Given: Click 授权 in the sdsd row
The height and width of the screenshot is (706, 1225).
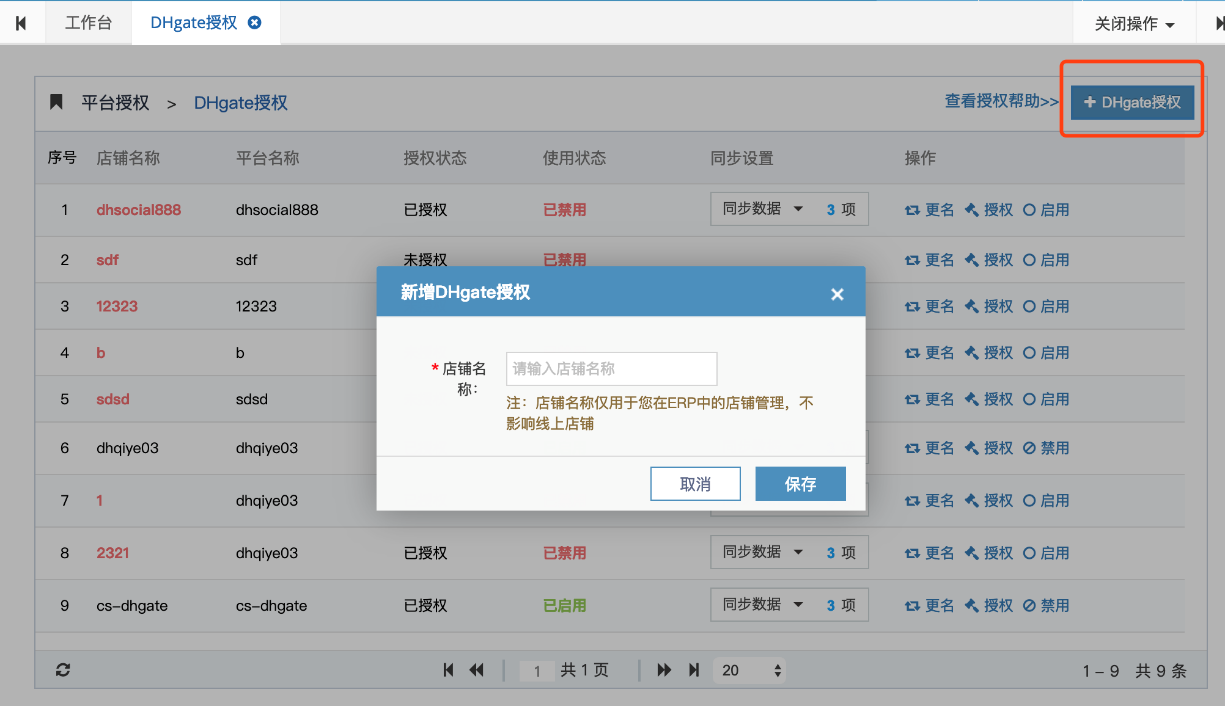Looking at the screenshot, I should tap(989, 399).
